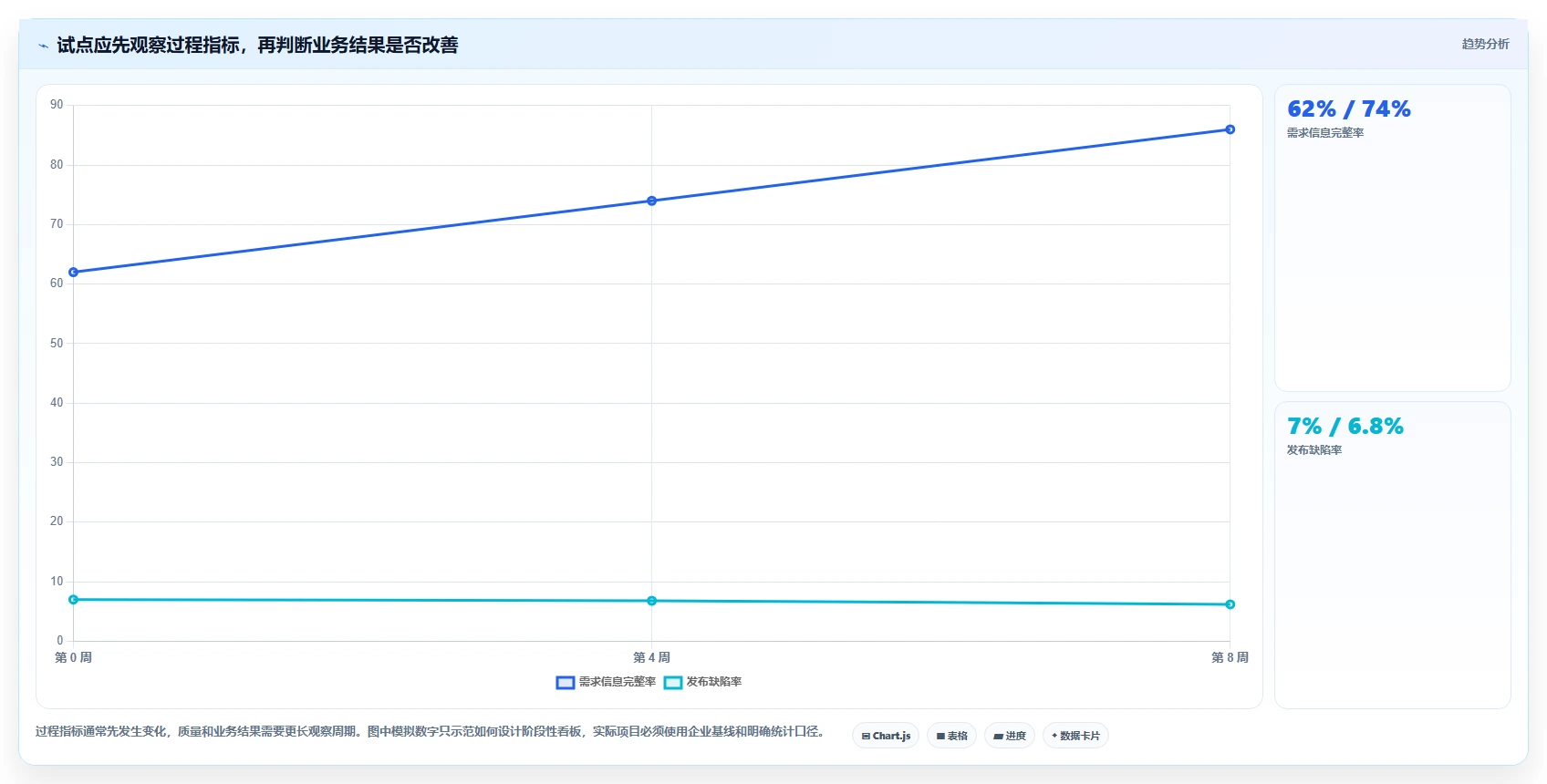Click the 表格 tag pill
Screen dimensions: 1547x784
pyautogui.click(x=952, y=736)
